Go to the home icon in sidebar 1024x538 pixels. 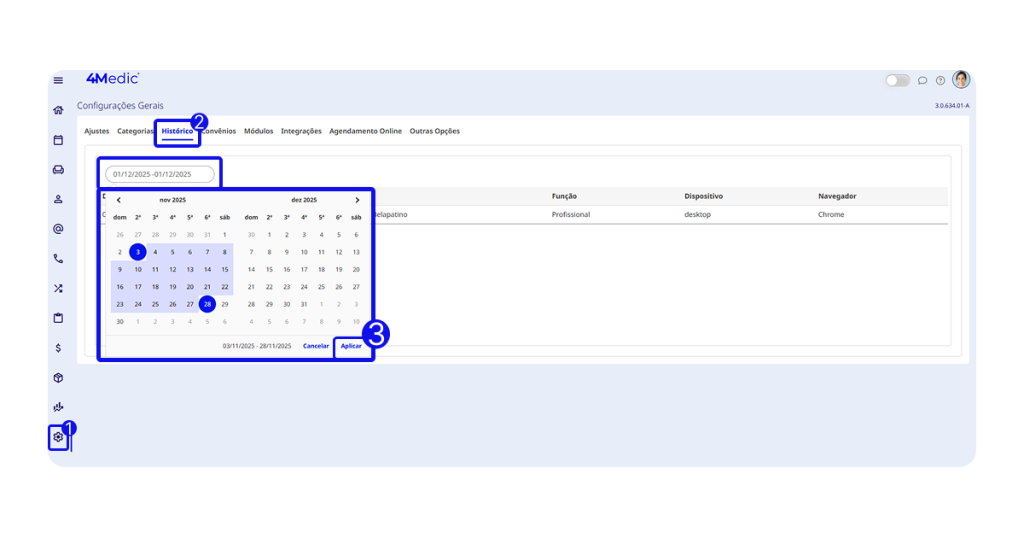pos(58,110)
